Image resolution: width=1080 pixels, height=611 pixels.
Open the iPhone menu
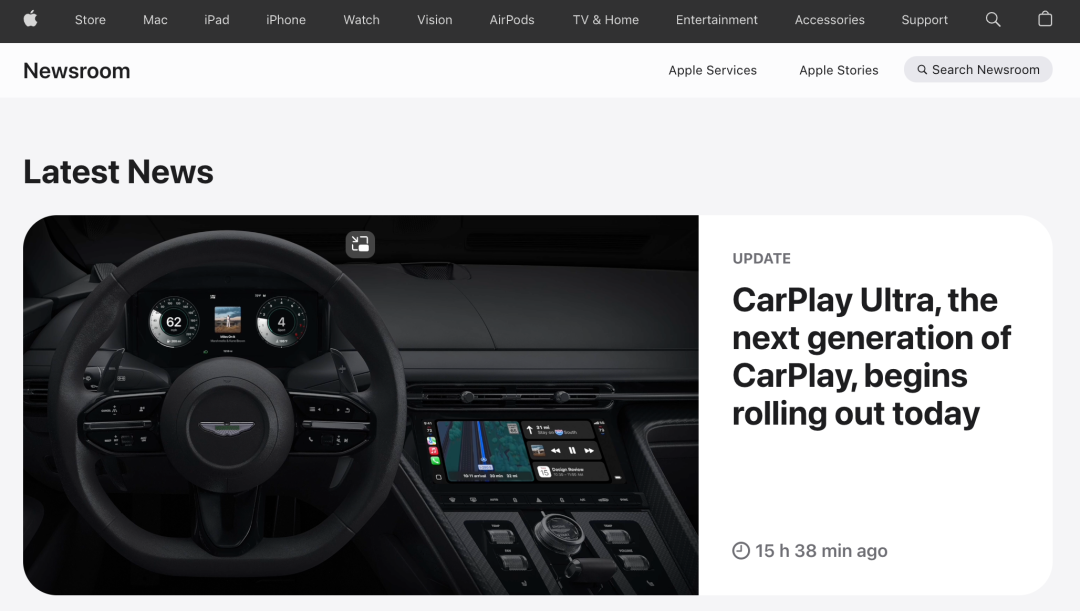coord(286,20)
